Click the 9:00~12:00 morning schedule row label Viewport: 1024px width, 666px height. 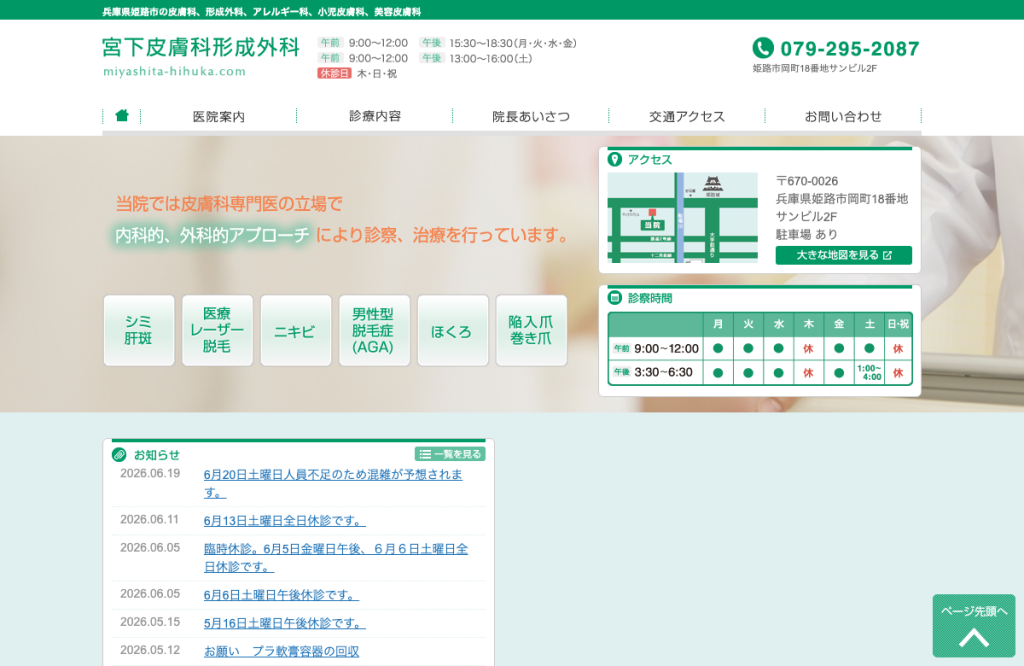click(656, 349)
